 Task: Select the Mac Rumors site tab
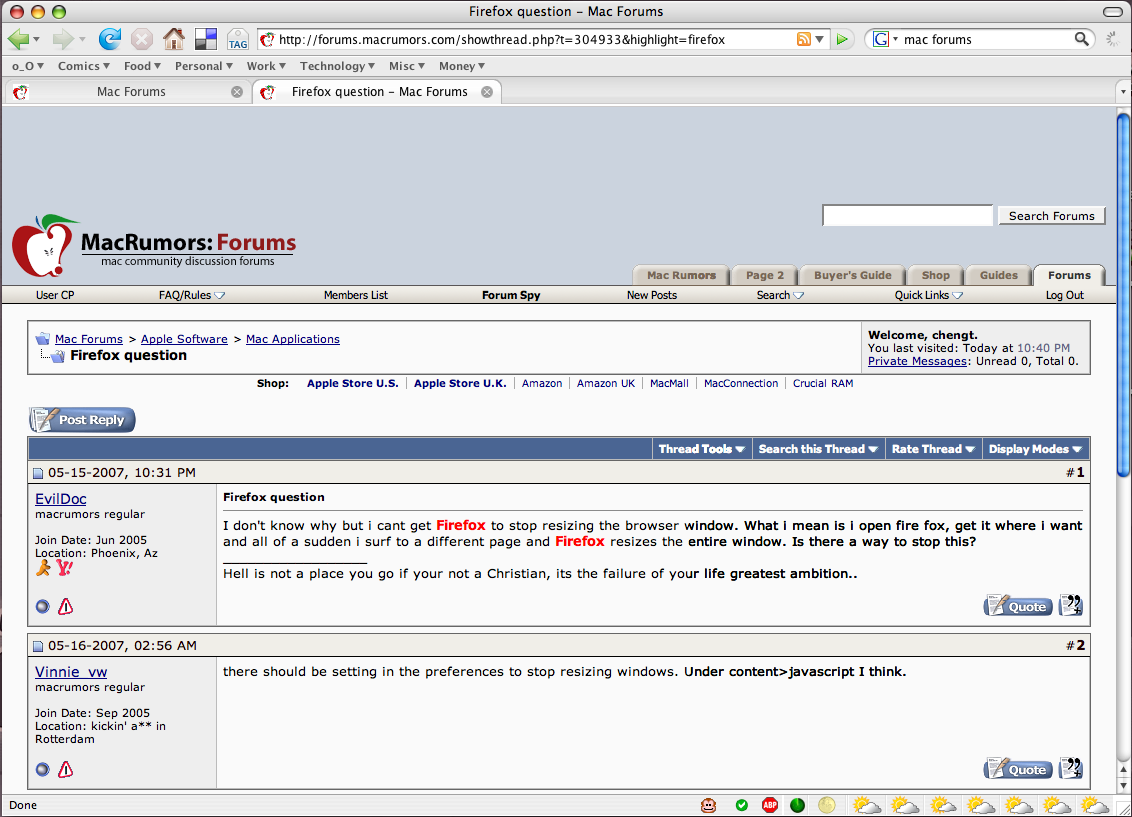point(681,275)
